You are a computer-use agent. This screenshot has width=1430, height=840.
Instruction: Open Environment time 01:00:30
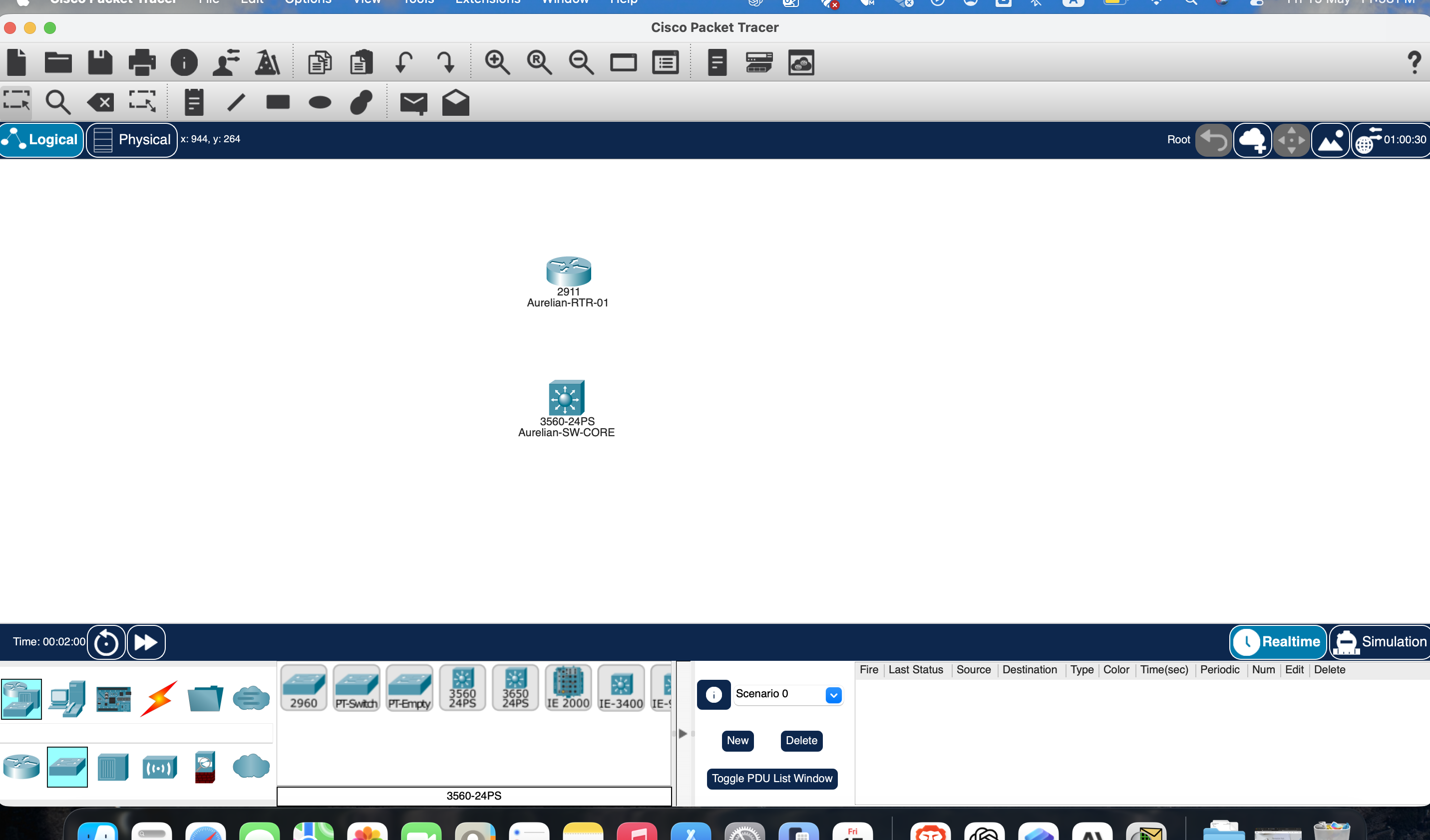pyautogui.click(x=1391, y=140)
